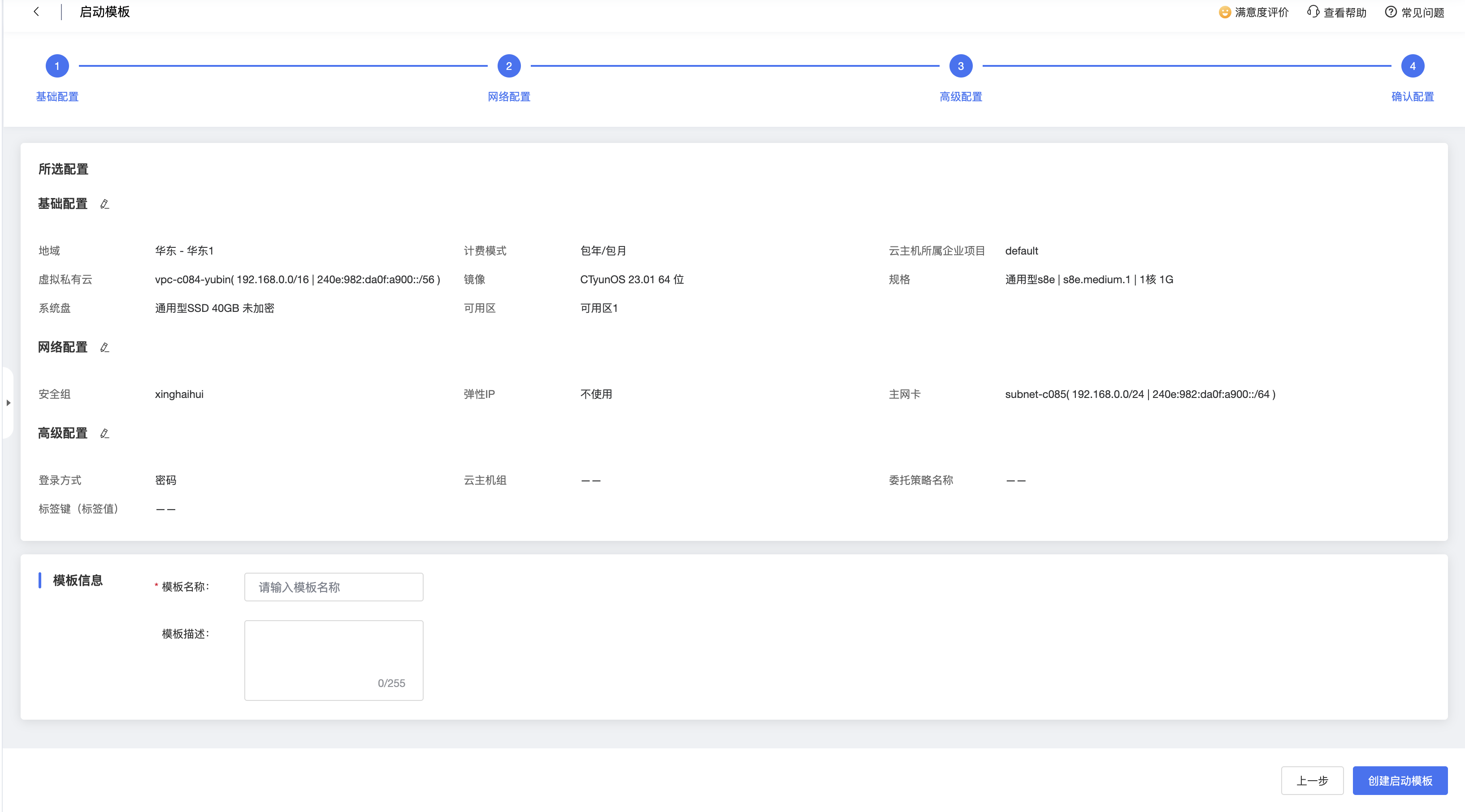Viewport: 1465px width, 812px height.
Task: Go to step 1 基础配置 circle
Action: 57,66
